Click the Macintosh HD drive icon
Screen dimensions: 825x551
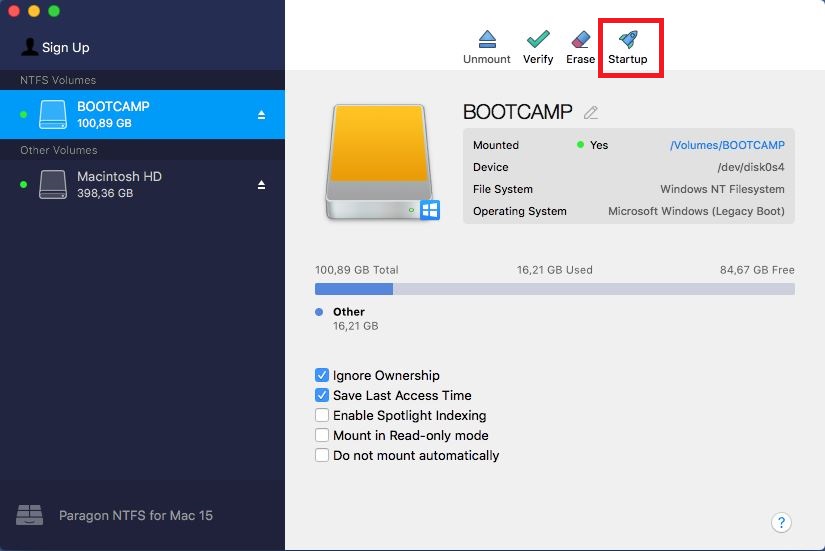(53, 184)
